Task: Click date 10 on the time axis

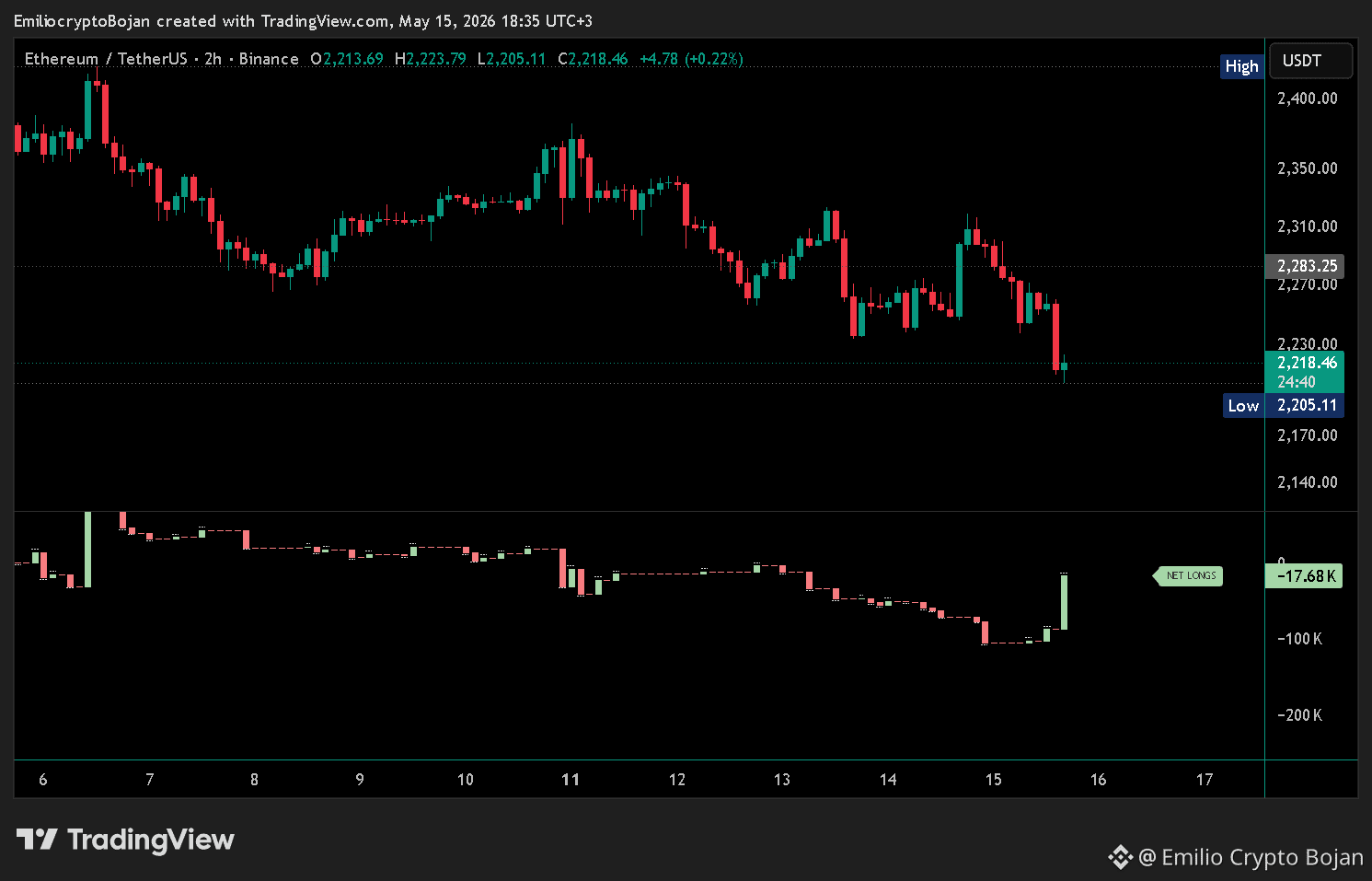Action: coord(466,780)
